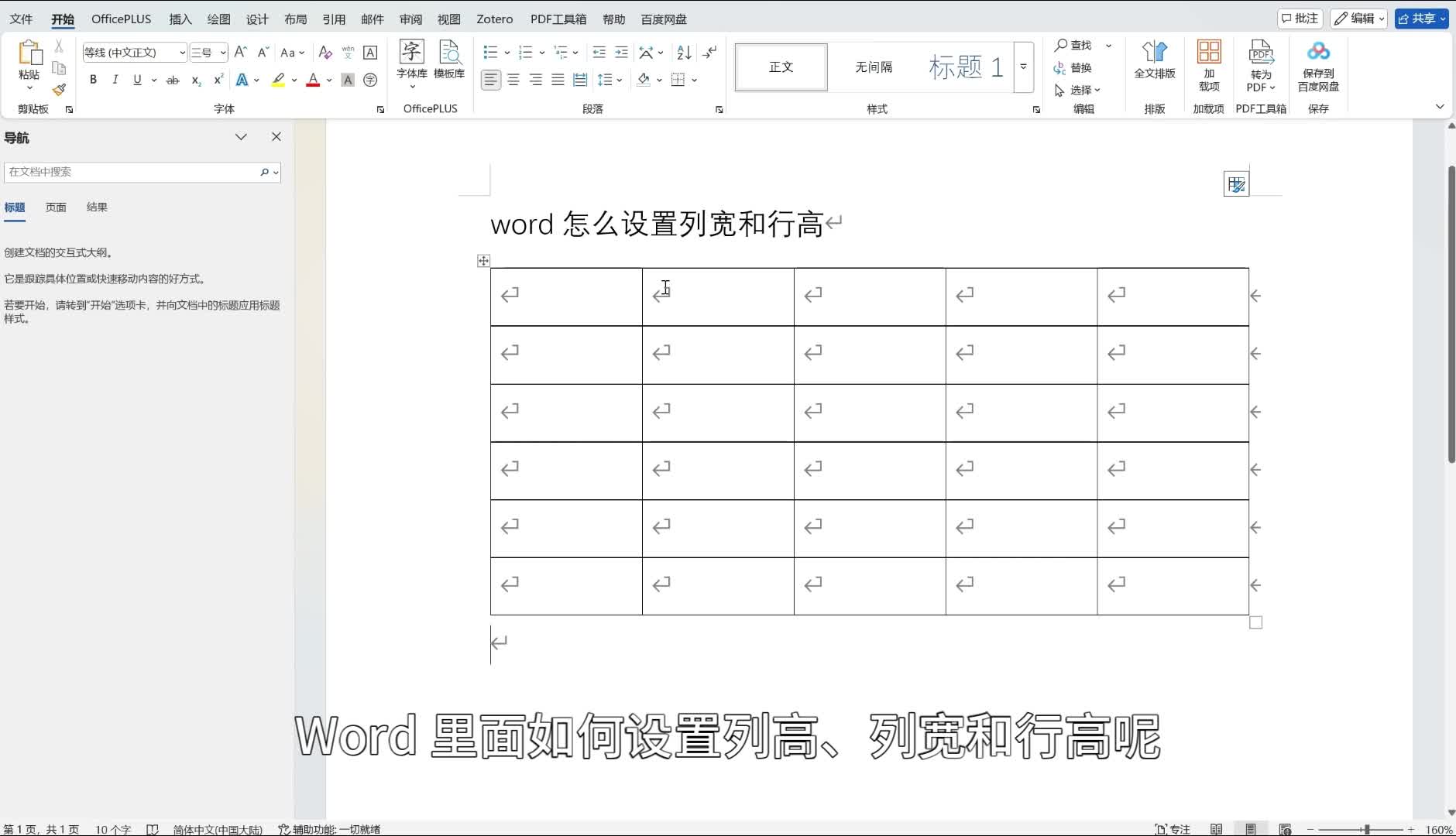This screenshot has height=836, width=1456.
Task: Apply the 无间隔 (No Spacing) style
Action: (874, 67)
